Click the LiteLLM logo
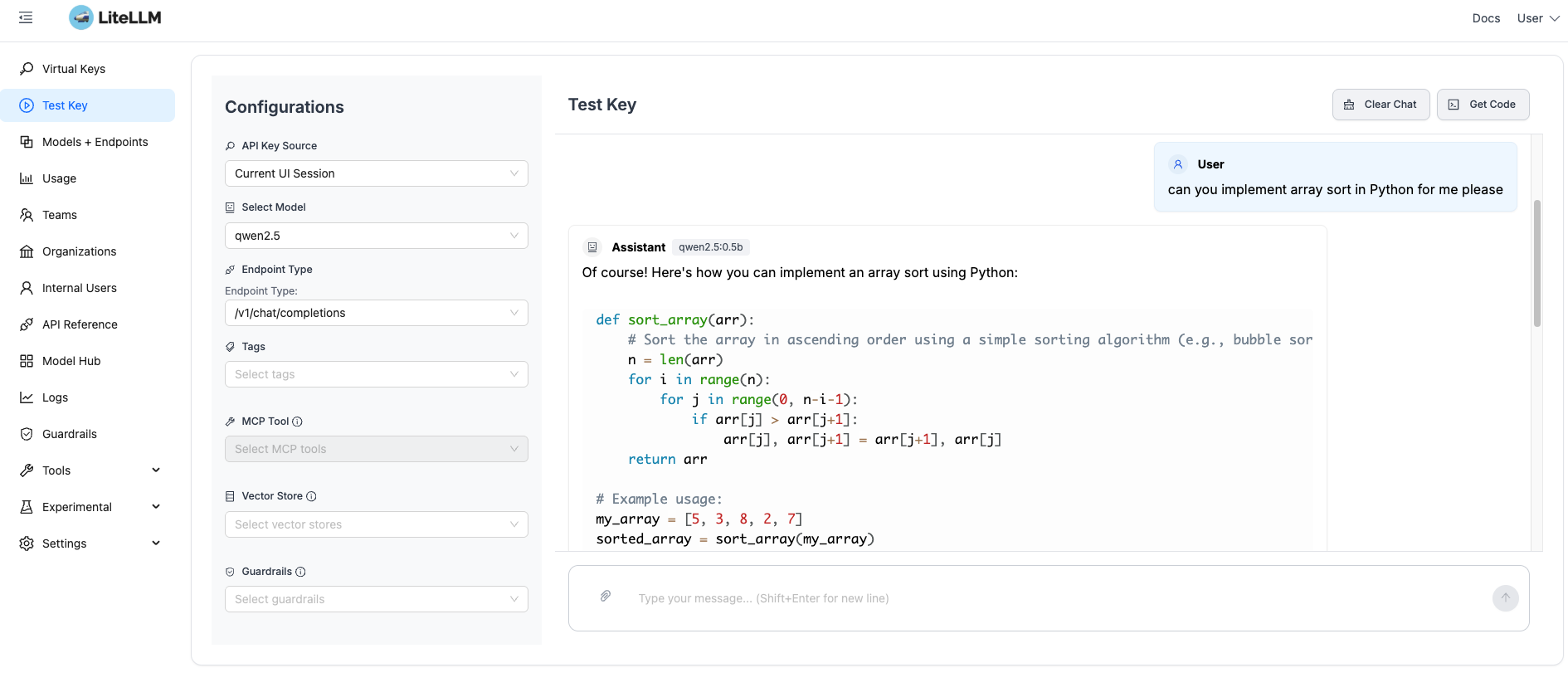This screenshot has height=697, width=1568. (x=115, y=17)
